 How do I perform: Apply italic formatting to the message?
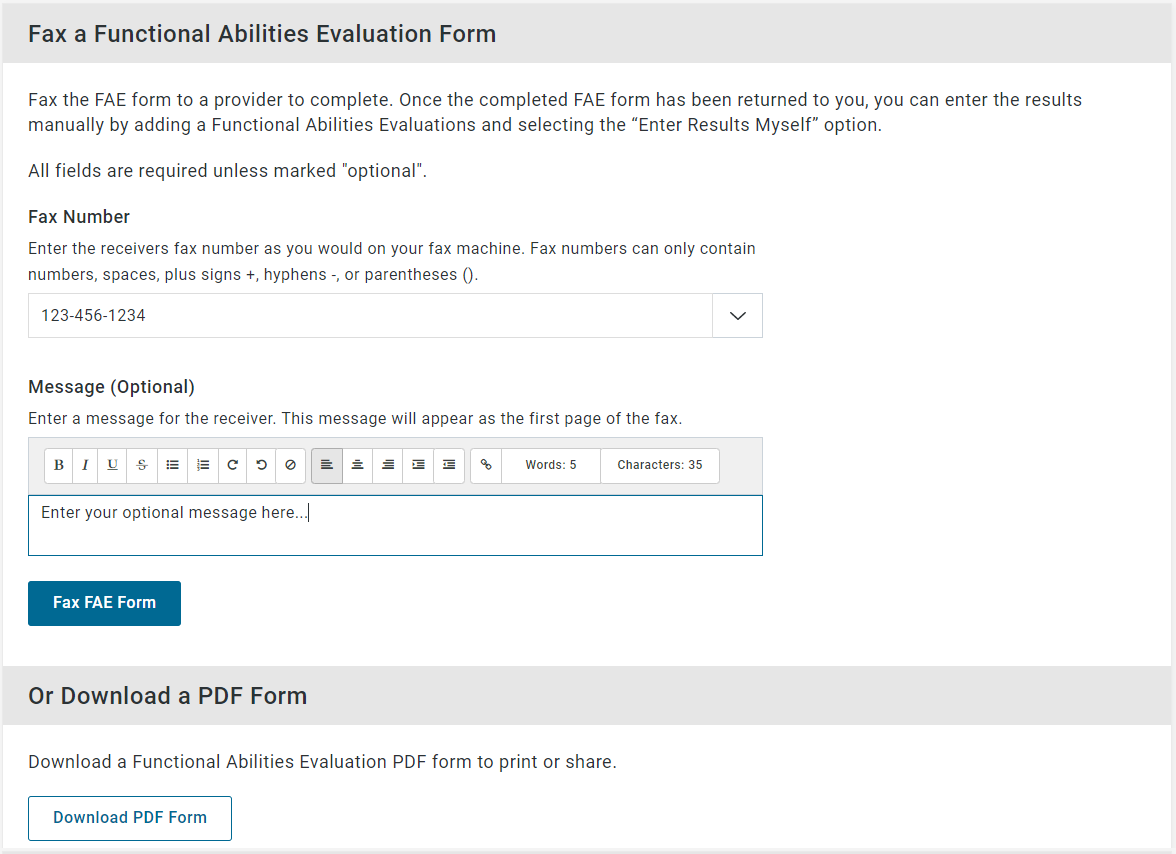[x=85, y=465]
